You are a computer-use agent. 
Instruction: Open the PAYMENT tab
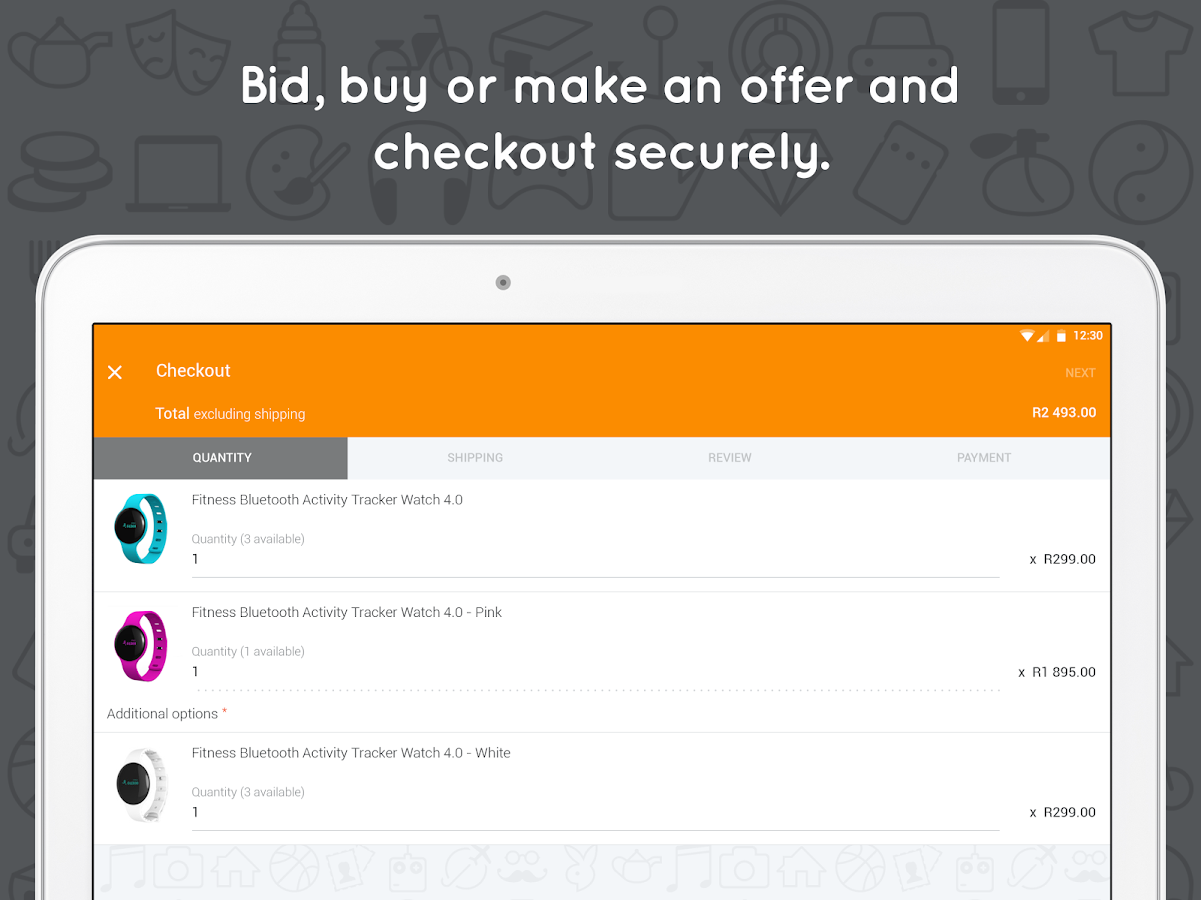(x=983, y=457)
